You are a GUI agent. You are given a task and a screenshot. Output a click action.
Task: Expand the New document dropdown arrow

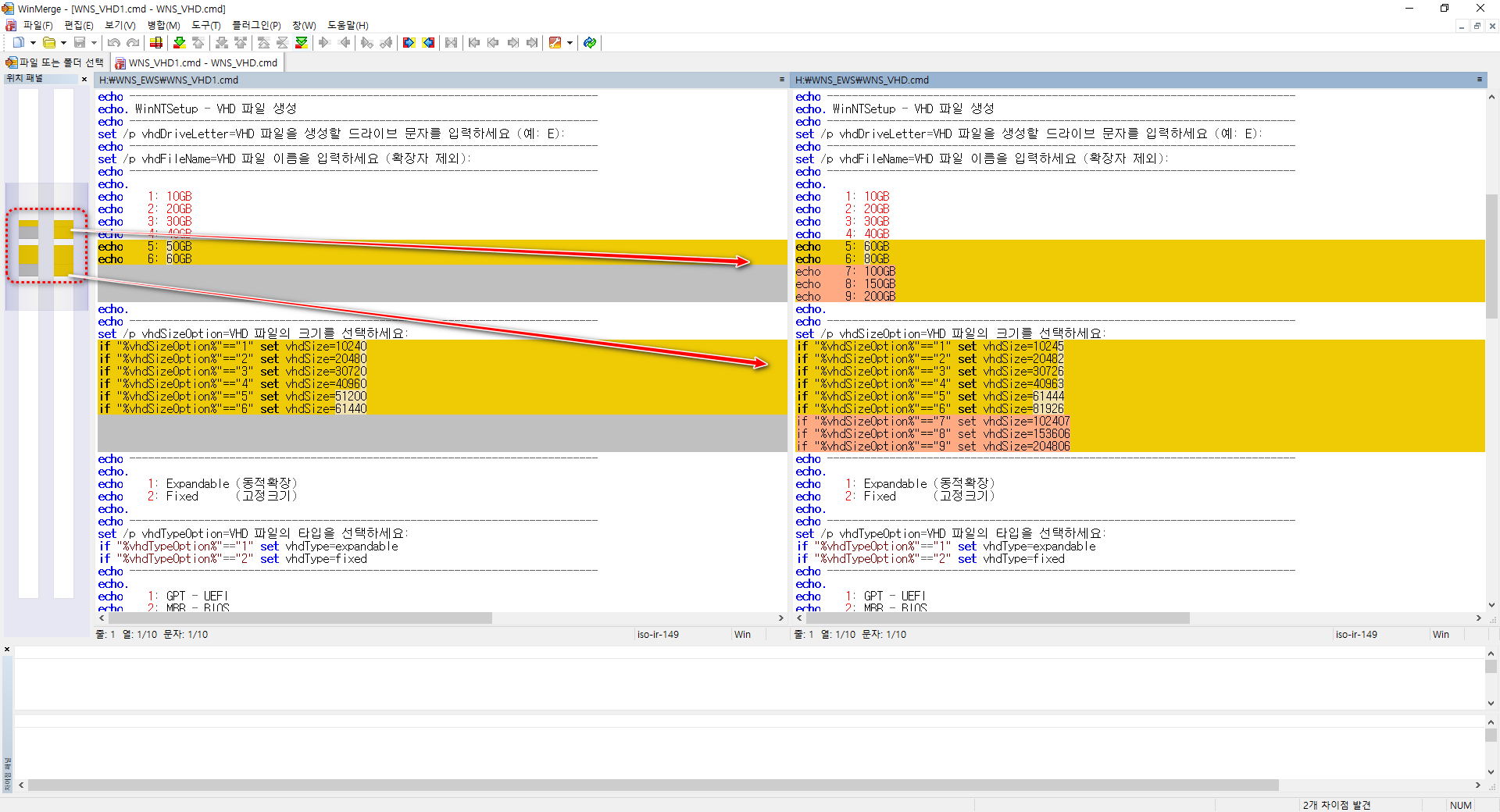pyautogui.click(x=33, y=43)
